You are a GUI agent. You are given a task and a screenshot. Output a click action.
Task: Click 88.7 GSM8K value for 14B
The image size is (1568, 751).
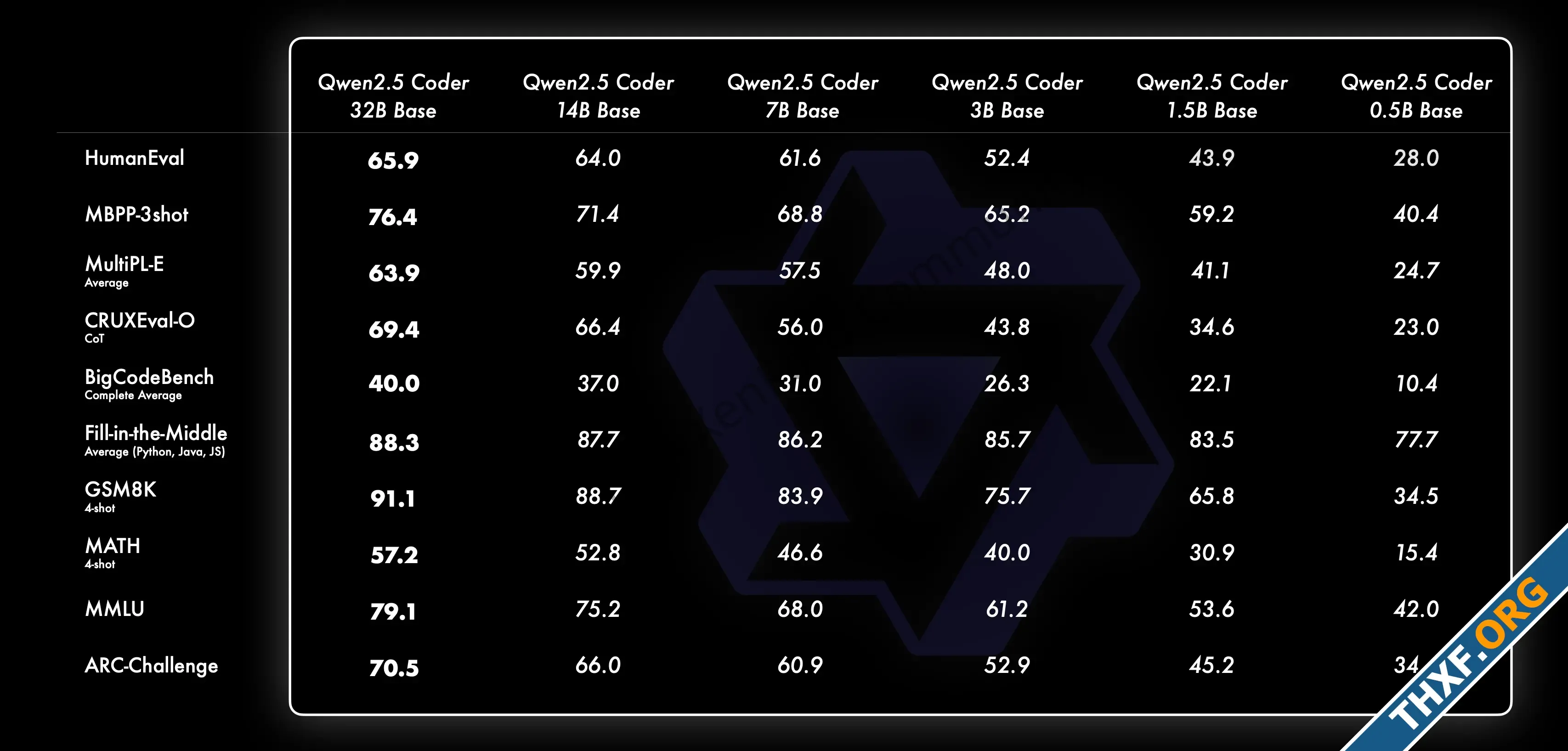(x=598, y=497)
